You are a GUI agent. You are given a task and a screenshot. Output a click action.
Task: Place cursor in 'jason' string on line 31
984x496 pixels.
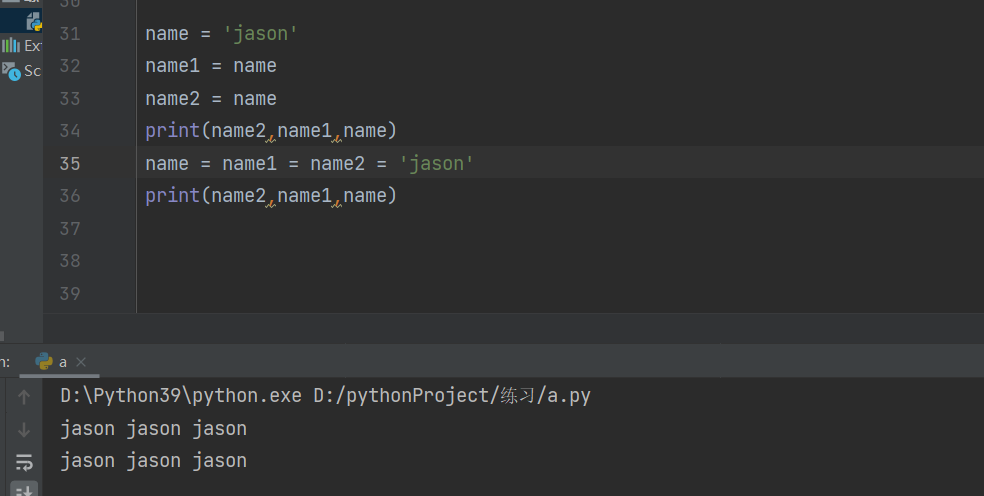pos(261,34)
